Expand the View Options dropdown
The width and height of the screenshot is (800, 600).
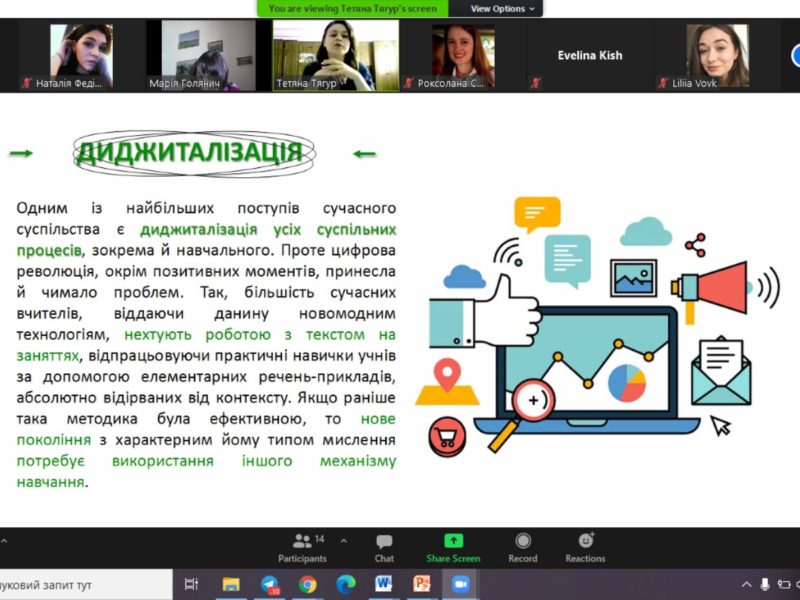point(503,9)
